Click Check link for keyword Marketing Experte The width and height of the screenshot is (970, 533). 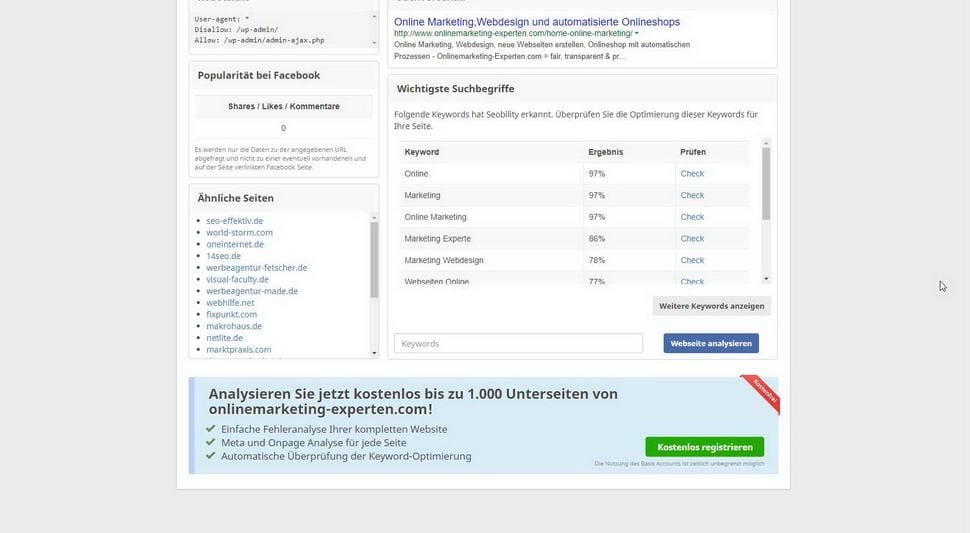[692, 239]
